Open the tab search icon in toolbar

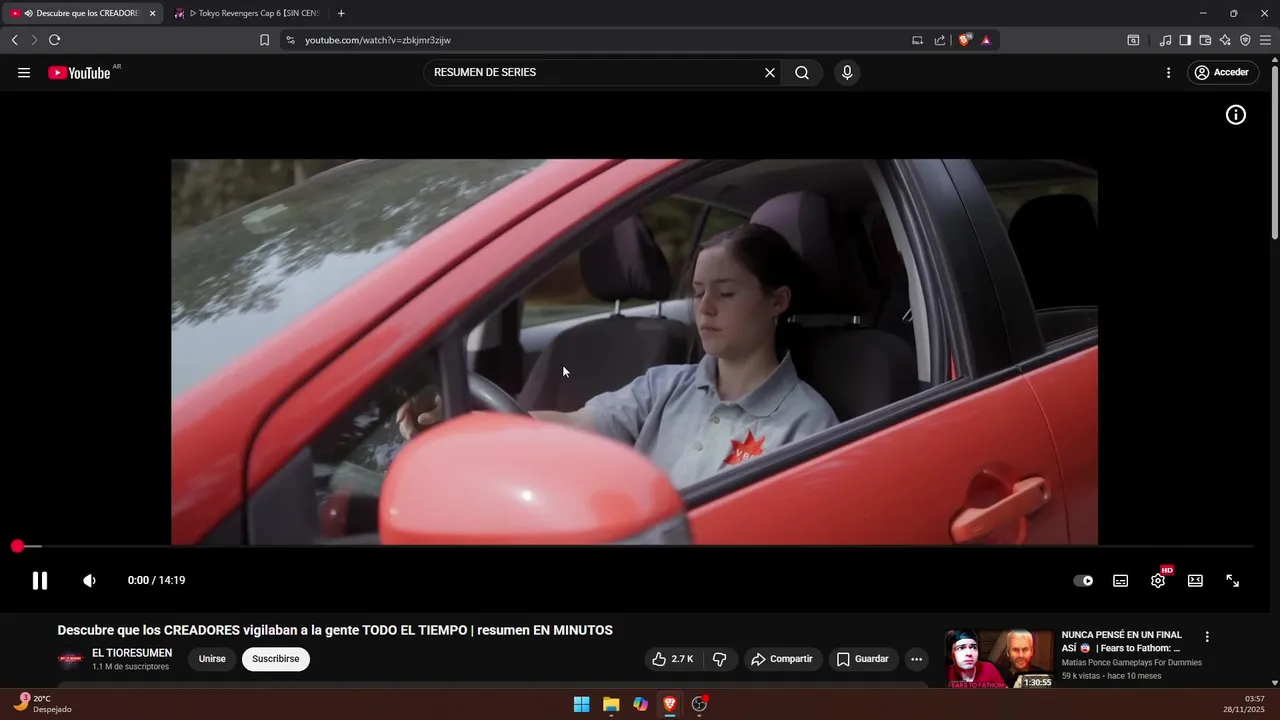[1133, 40]
